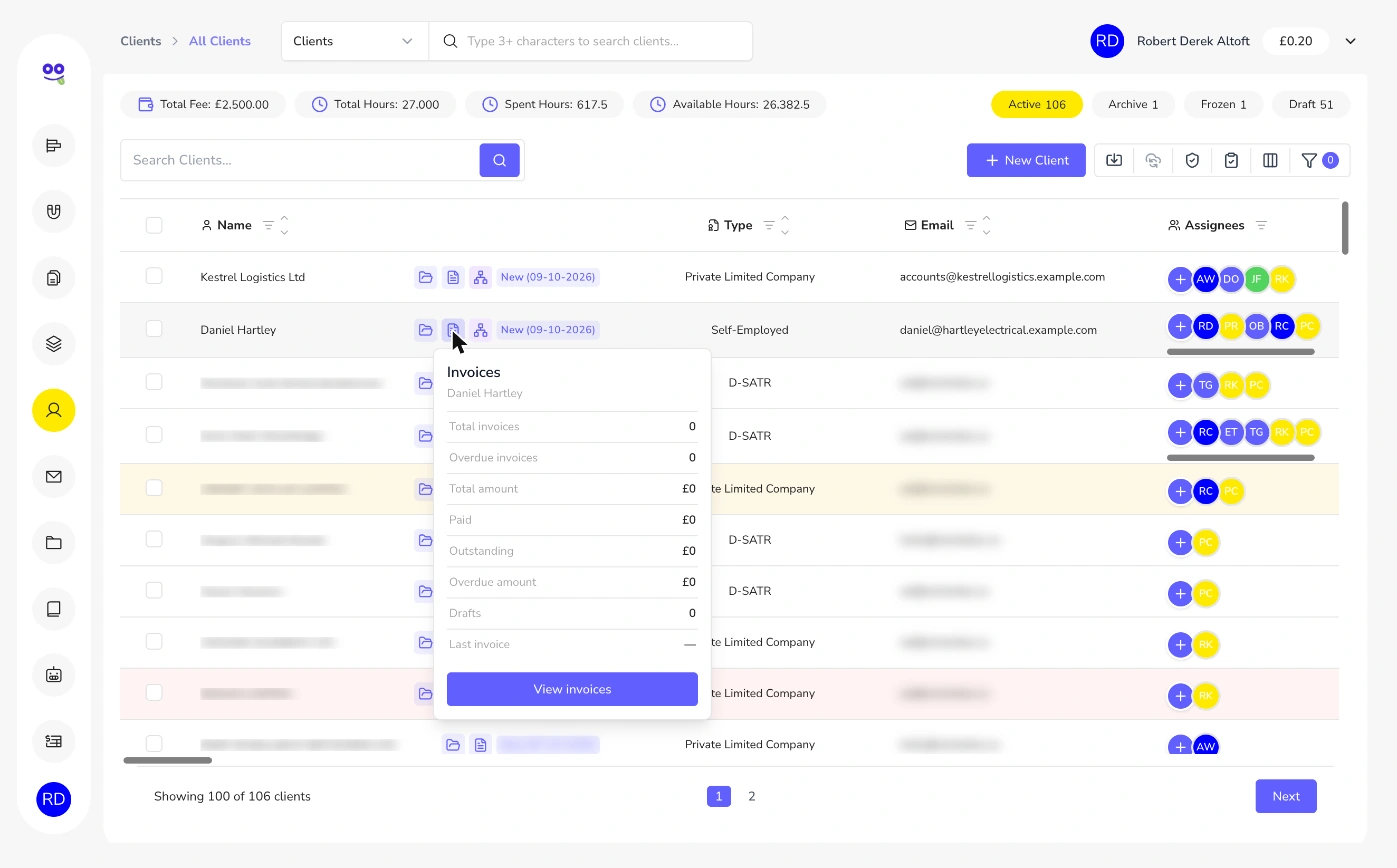Click the Clients breadcrumb link

coord(141,41)
